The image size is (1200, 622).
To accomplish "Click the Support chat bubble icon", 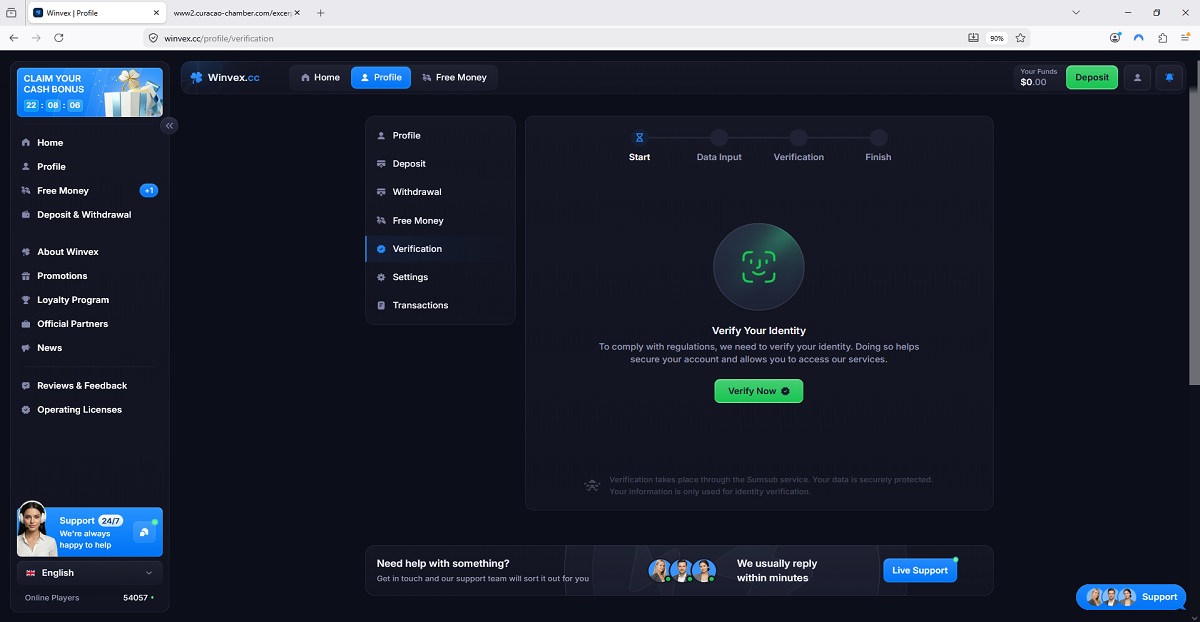I will click(x=145, y=532).
